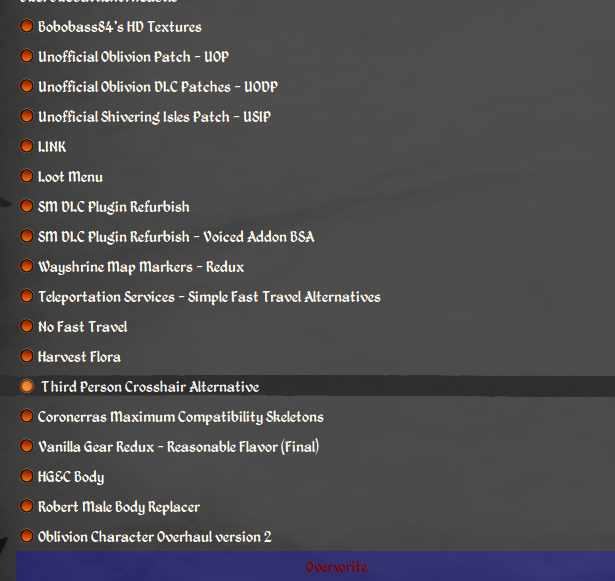615x581 pixels.
Task: Select Wayshrine Map Markers - Redux entry
Action: click(x=141, y=267)
